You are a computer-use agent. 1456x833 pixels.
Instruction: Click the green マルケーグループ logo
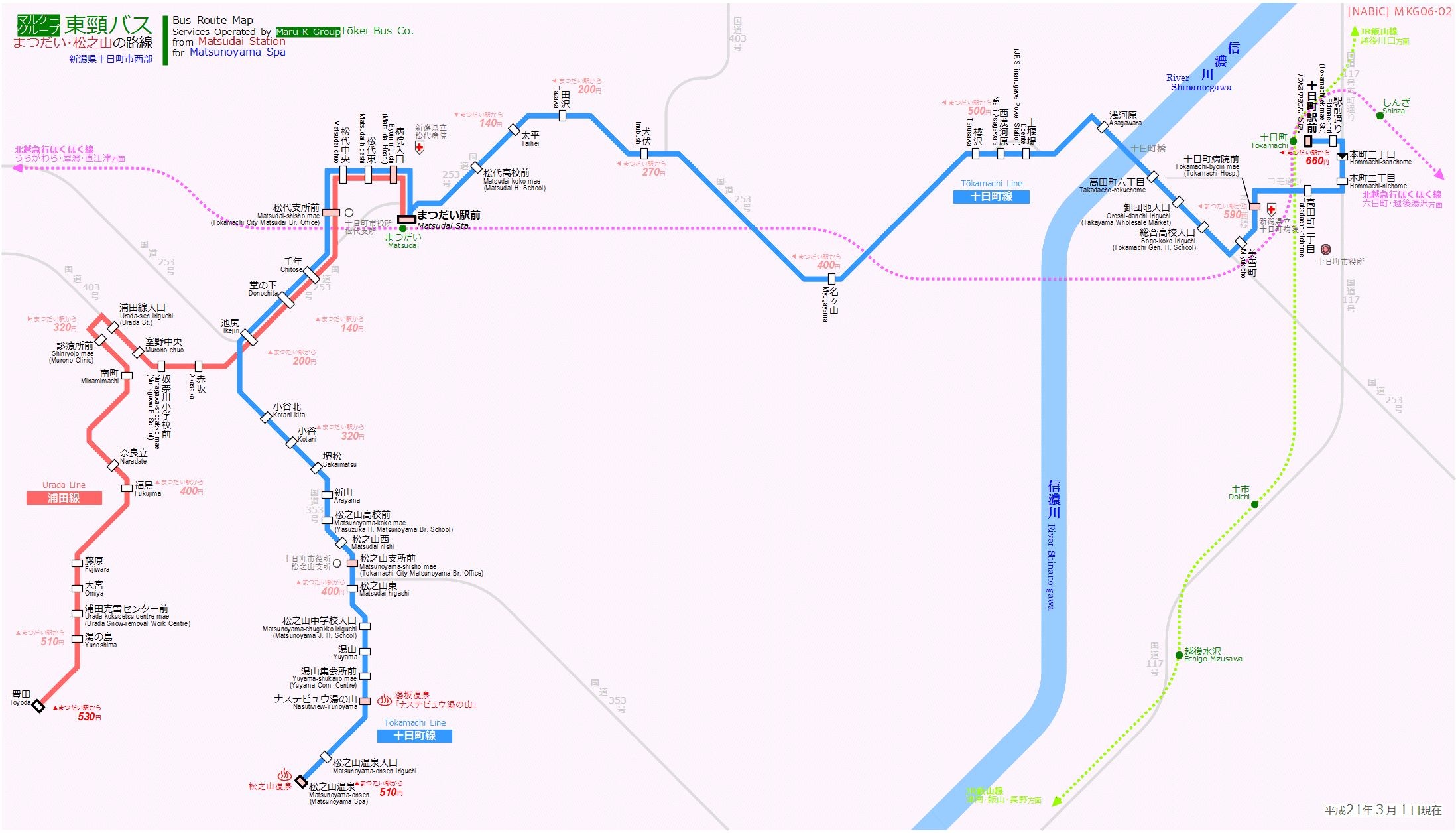[38, 25]
